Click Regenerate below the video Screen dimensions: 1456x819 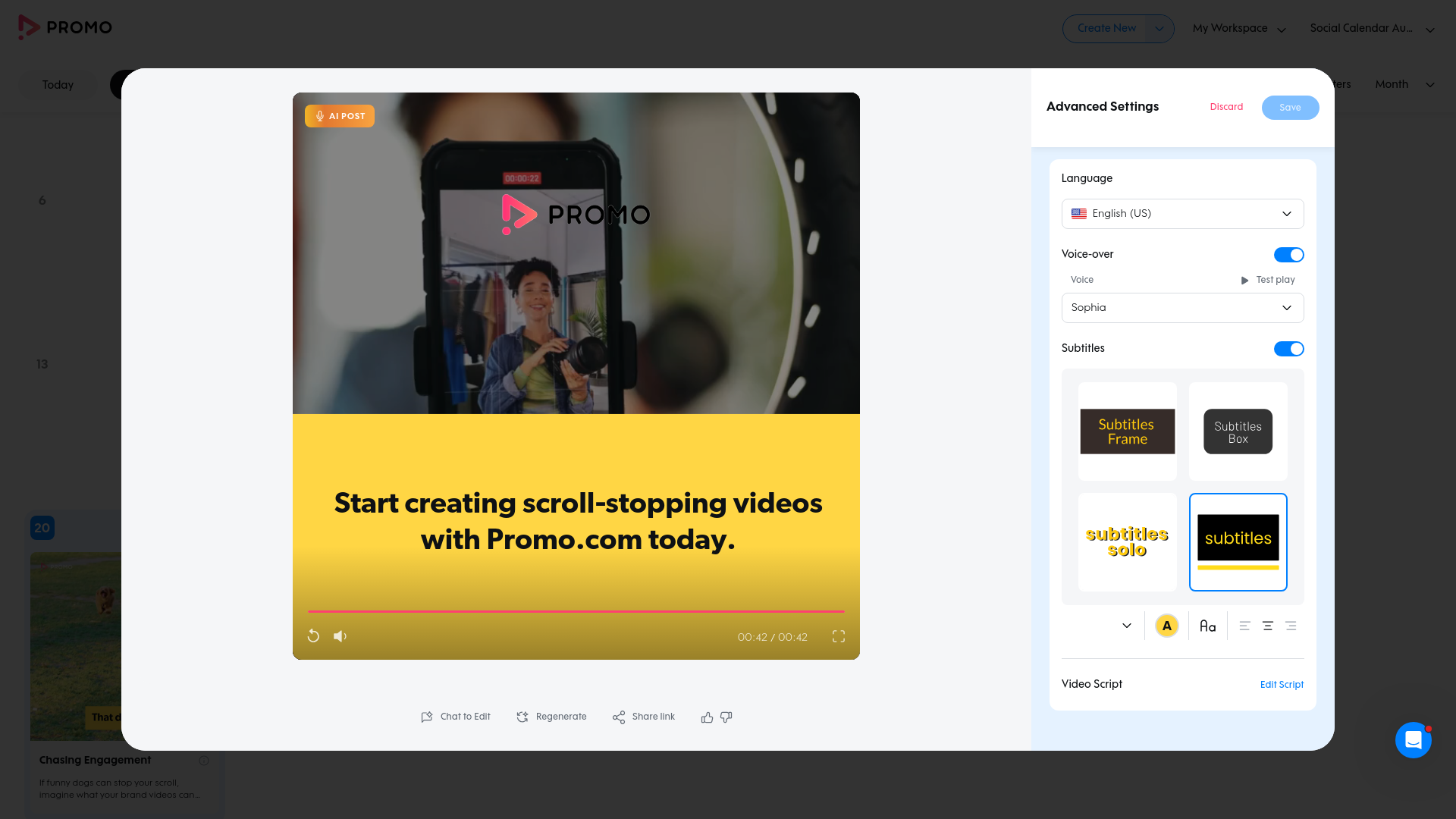[x=551, y=717]
